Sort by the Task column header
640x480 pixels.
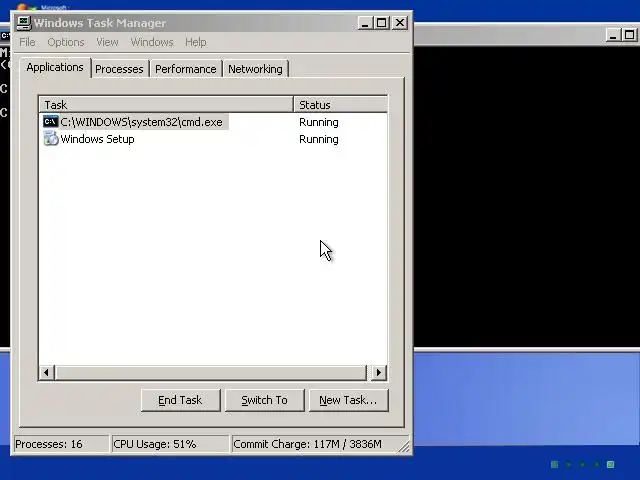[x=166, y=104]
